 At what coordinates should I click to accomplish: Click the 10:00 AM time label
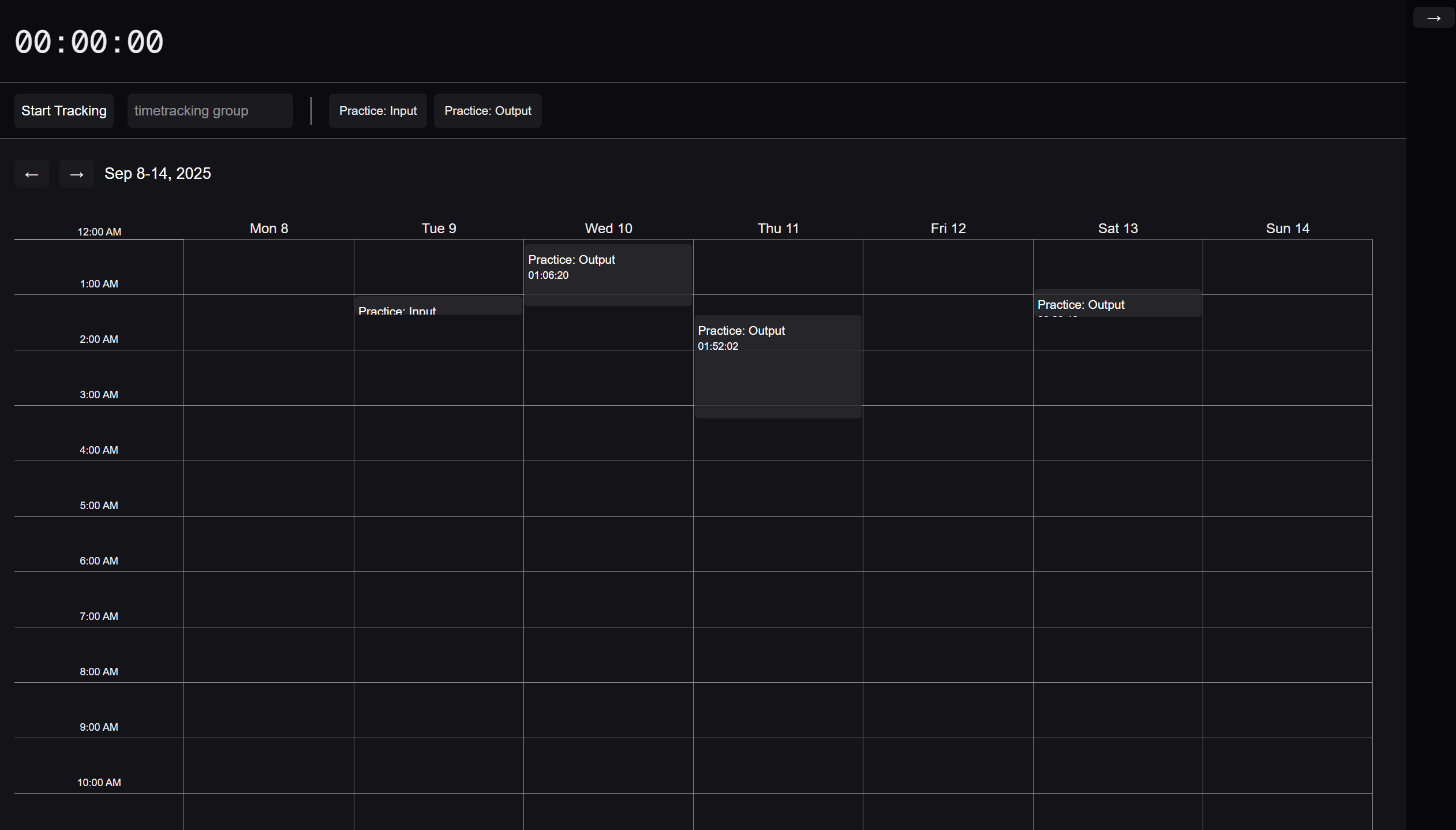tap(99, 783)
